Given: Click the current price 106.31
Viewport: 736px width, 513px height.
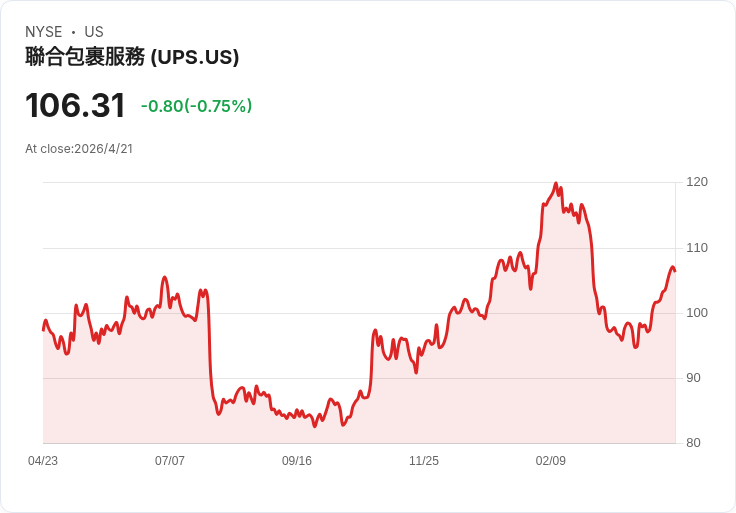Looking at the screenshot, I should coord(75,106).
